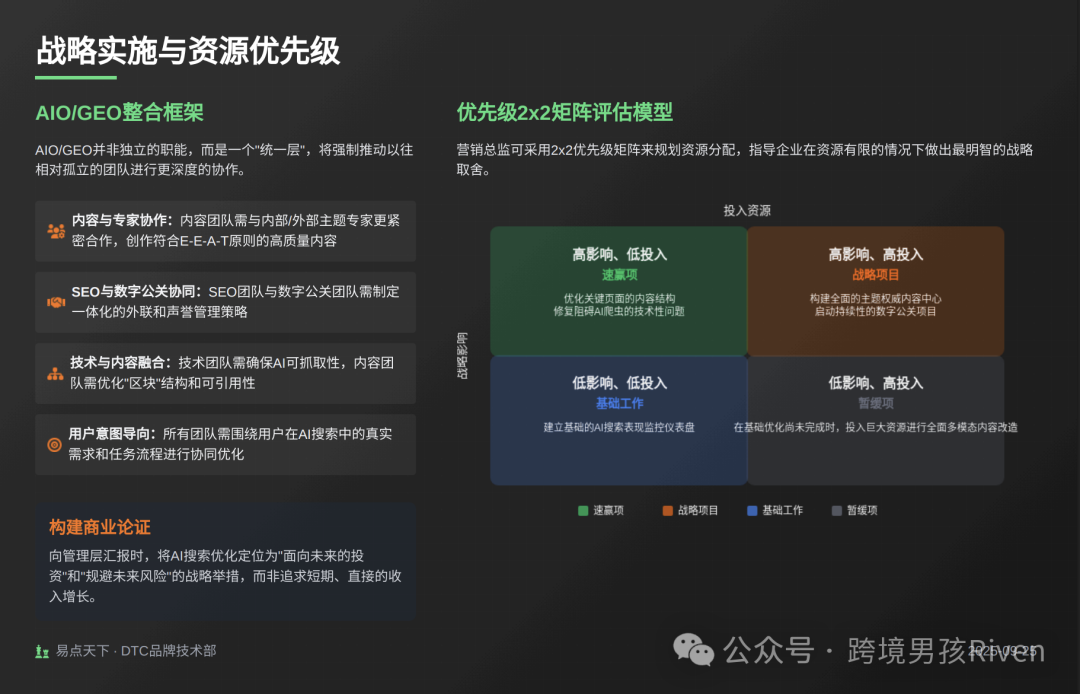The image size is (1080, 694).
Task: Click the paragraph starting AIO/GEO并非独立的职能
Action: pos(225,160)
